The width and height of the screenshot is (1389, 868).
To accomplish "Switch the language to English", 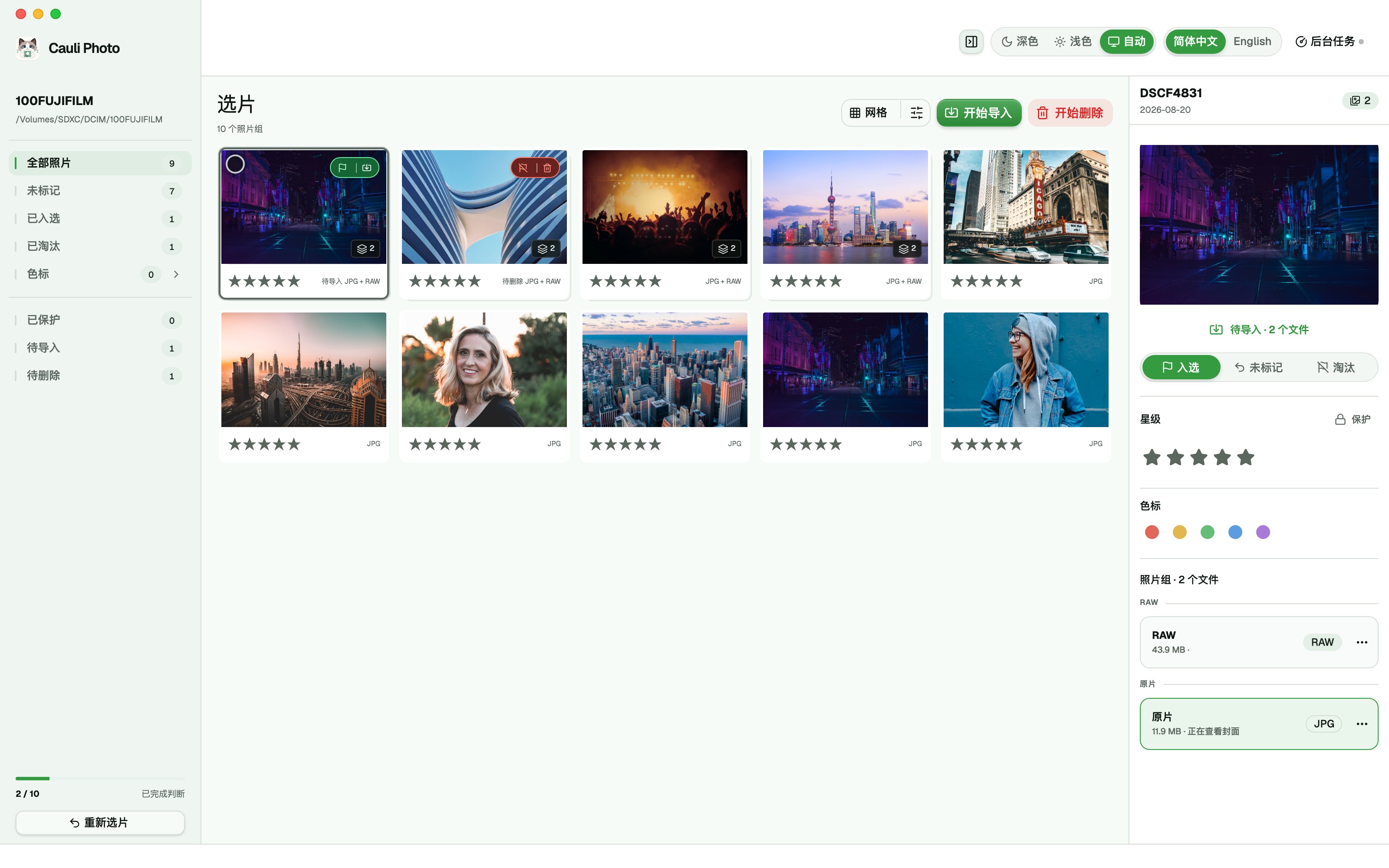I will (1252, 42).
